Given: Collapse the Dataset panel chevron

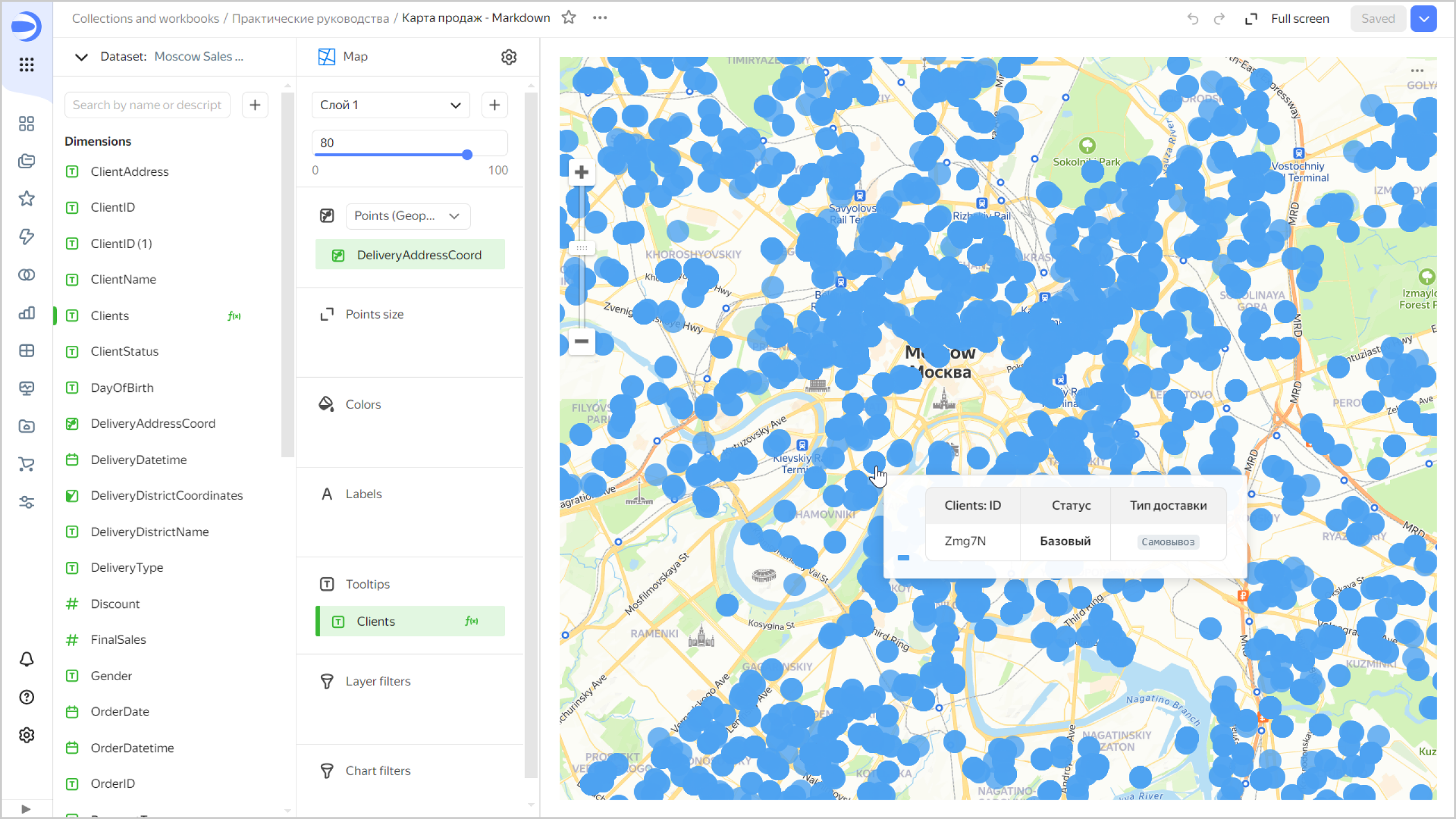Looking at the screenshot, I should click(x=81, y=57).
